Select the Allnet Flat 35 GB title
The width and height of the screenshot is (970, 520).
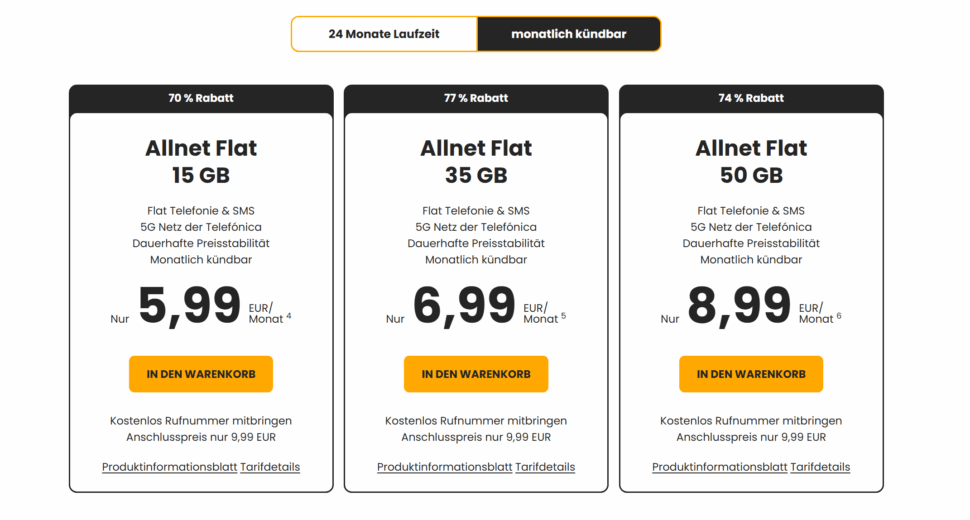click(x=476, y=161)
